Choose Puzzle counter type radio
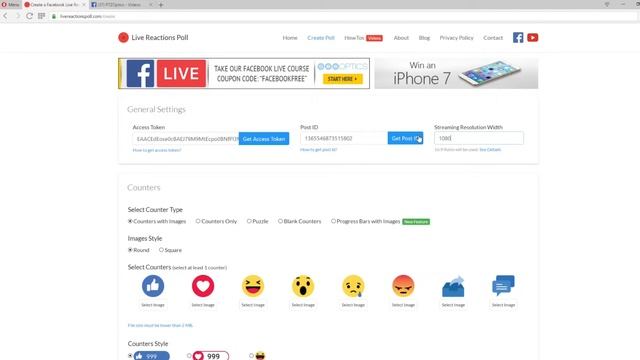The width and height of the screenshot is (640, 360). [x=249, y=221]
